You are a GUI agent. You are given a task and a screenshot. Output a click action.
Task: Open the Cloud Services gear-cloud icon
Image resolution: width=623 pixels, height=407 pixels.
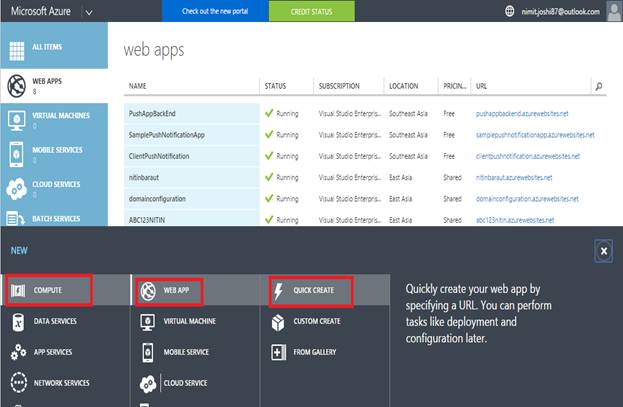pos(16,189)
